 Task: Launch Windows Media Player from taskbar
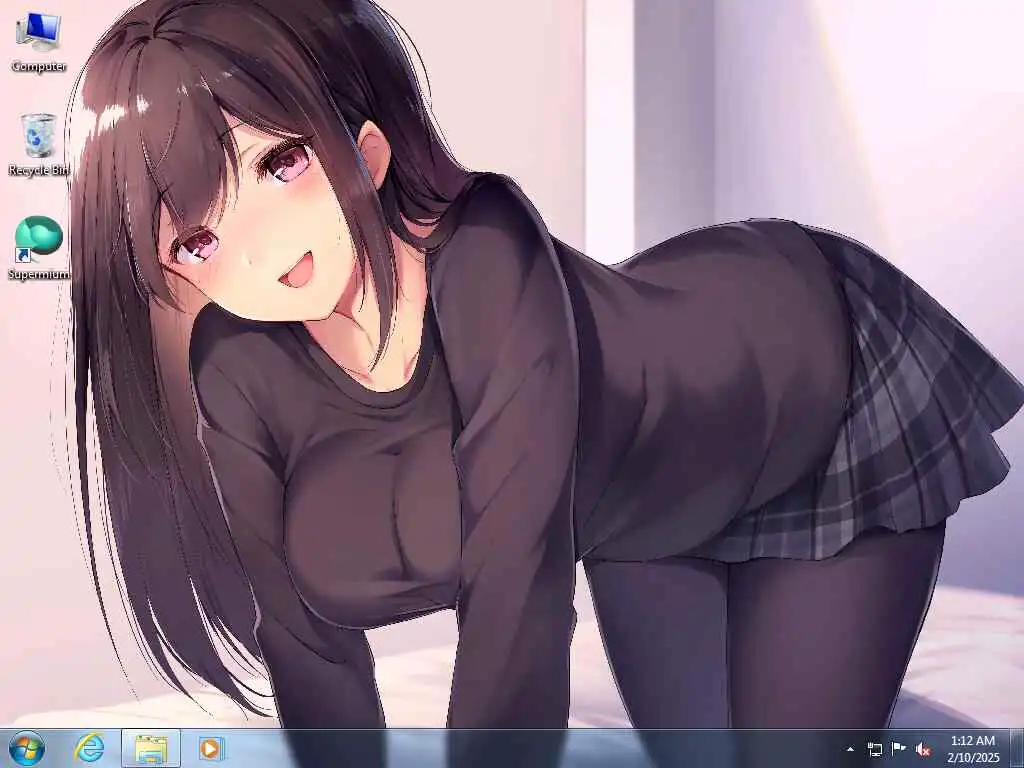[x=211, y=748]
